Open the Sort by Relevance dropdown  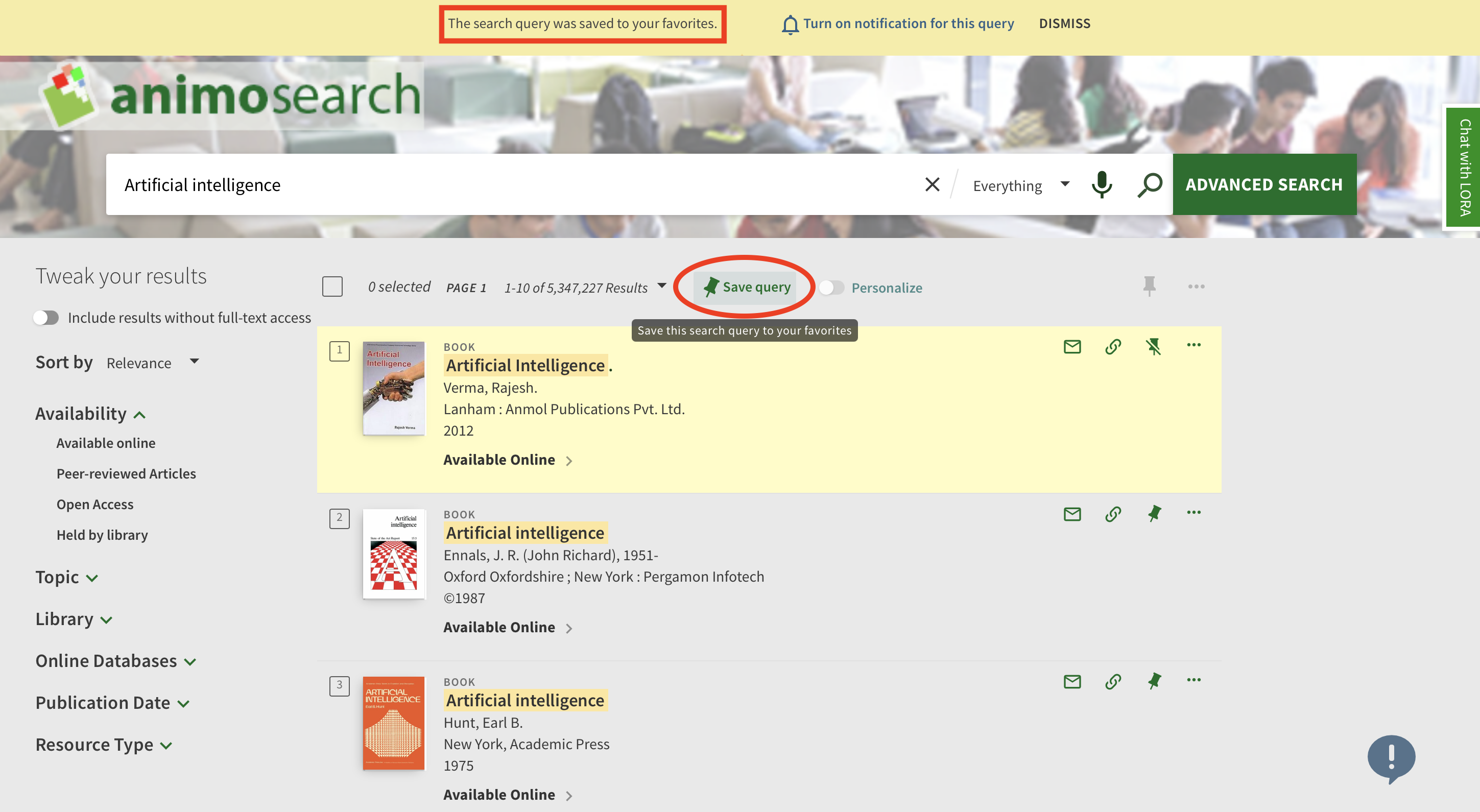tap(153, 363)
